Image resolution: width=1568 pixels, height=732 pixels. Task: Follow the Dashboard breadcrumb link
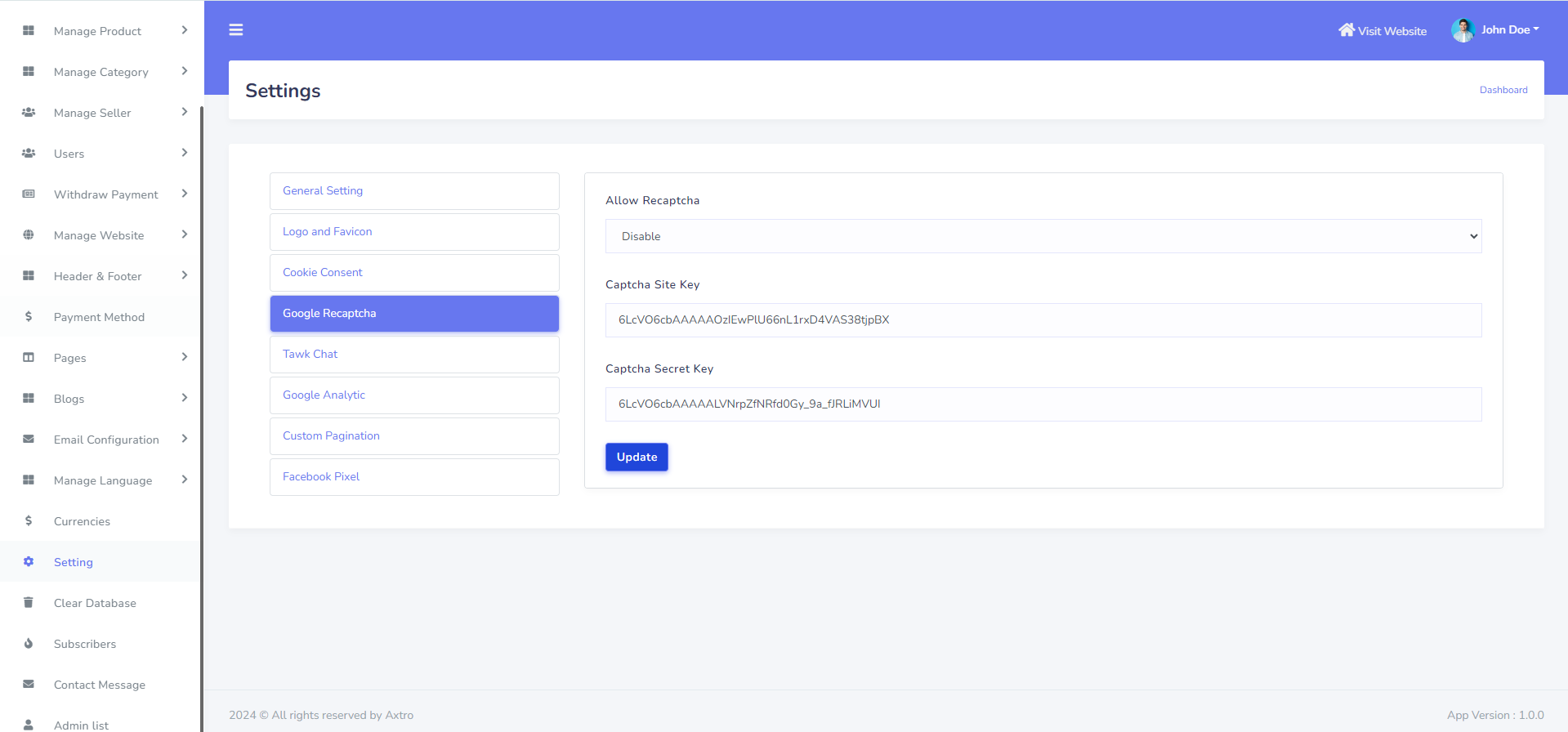pyautogui.click(x=1503, y=90)
